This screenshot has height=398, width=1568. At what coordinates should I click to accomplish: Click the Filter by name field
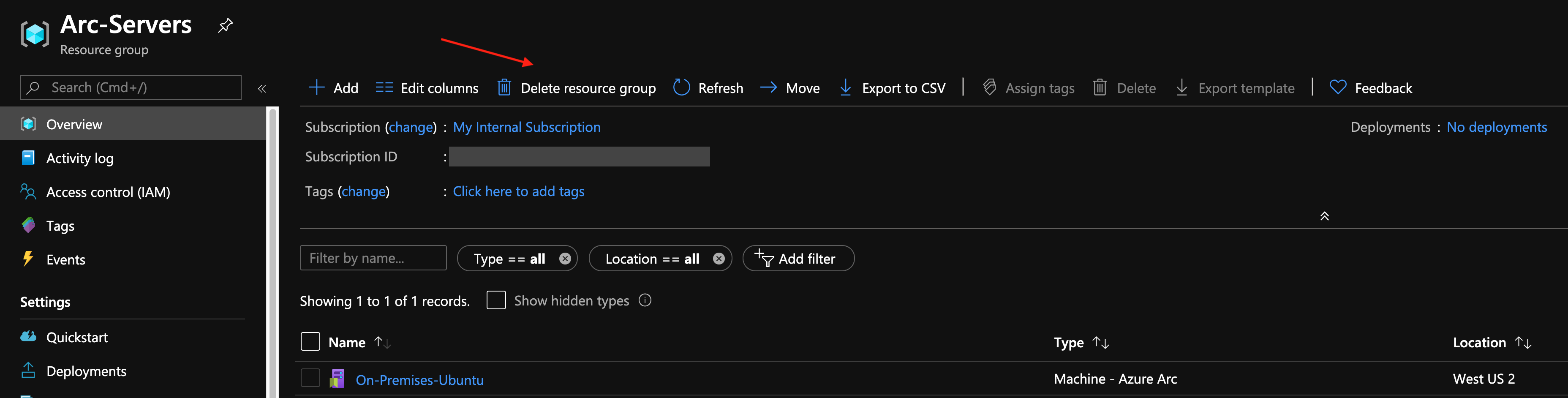[373, 258]
